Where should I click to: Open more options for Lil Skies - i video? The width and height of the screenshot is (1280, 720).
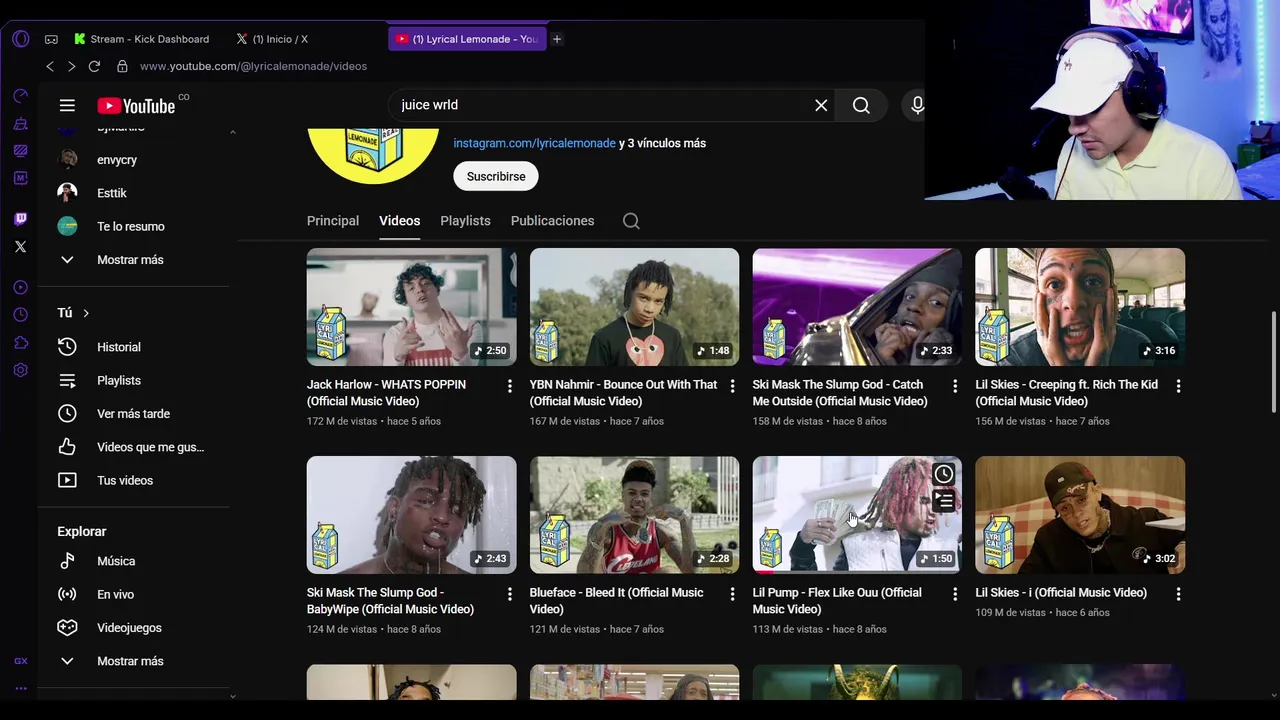coord(1178,594)
